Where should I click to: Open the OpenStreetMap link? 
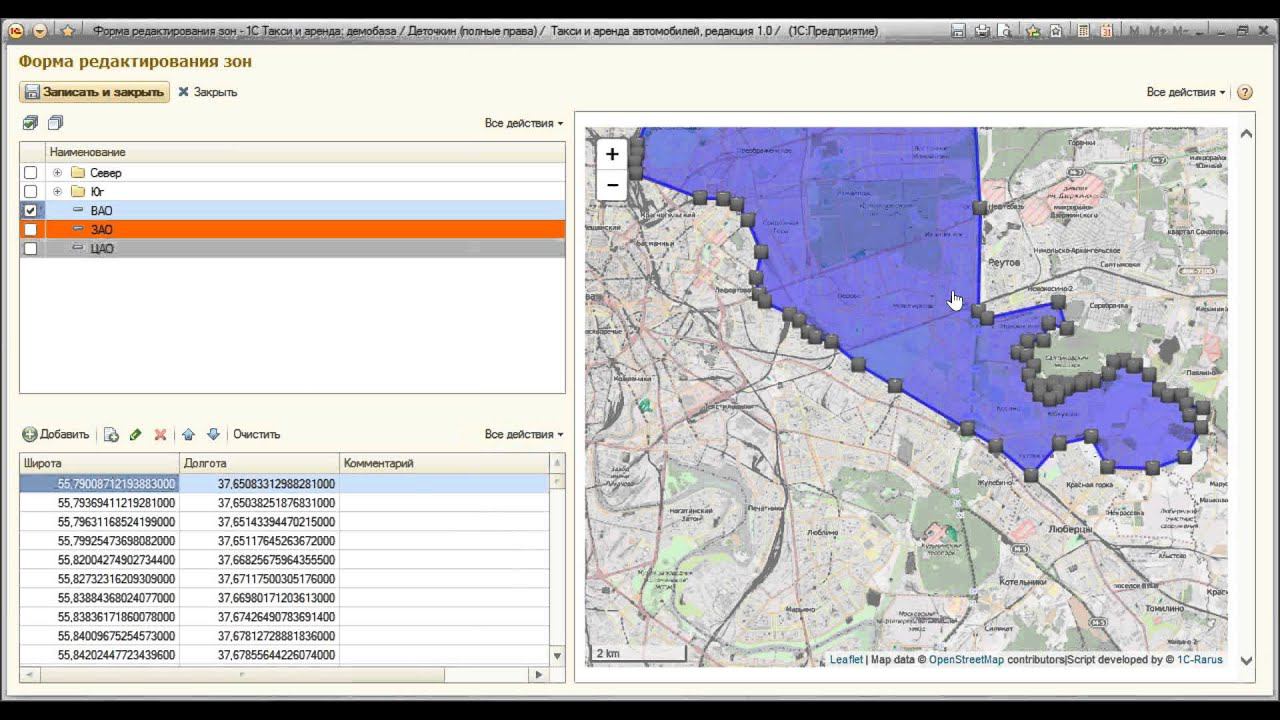[x=966, y=660]
